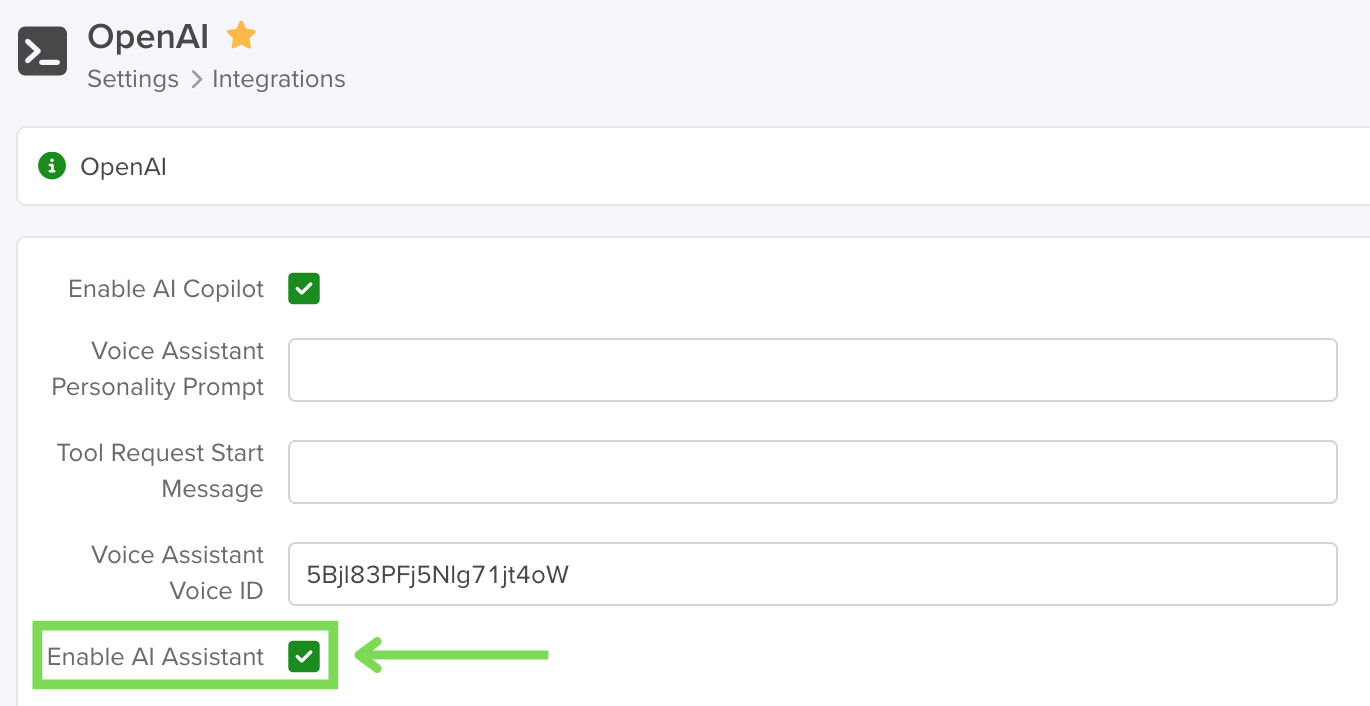Click into the Tool Request Start Message field
The width and height of the screenshot is (1370, 706).
(812, 472)
